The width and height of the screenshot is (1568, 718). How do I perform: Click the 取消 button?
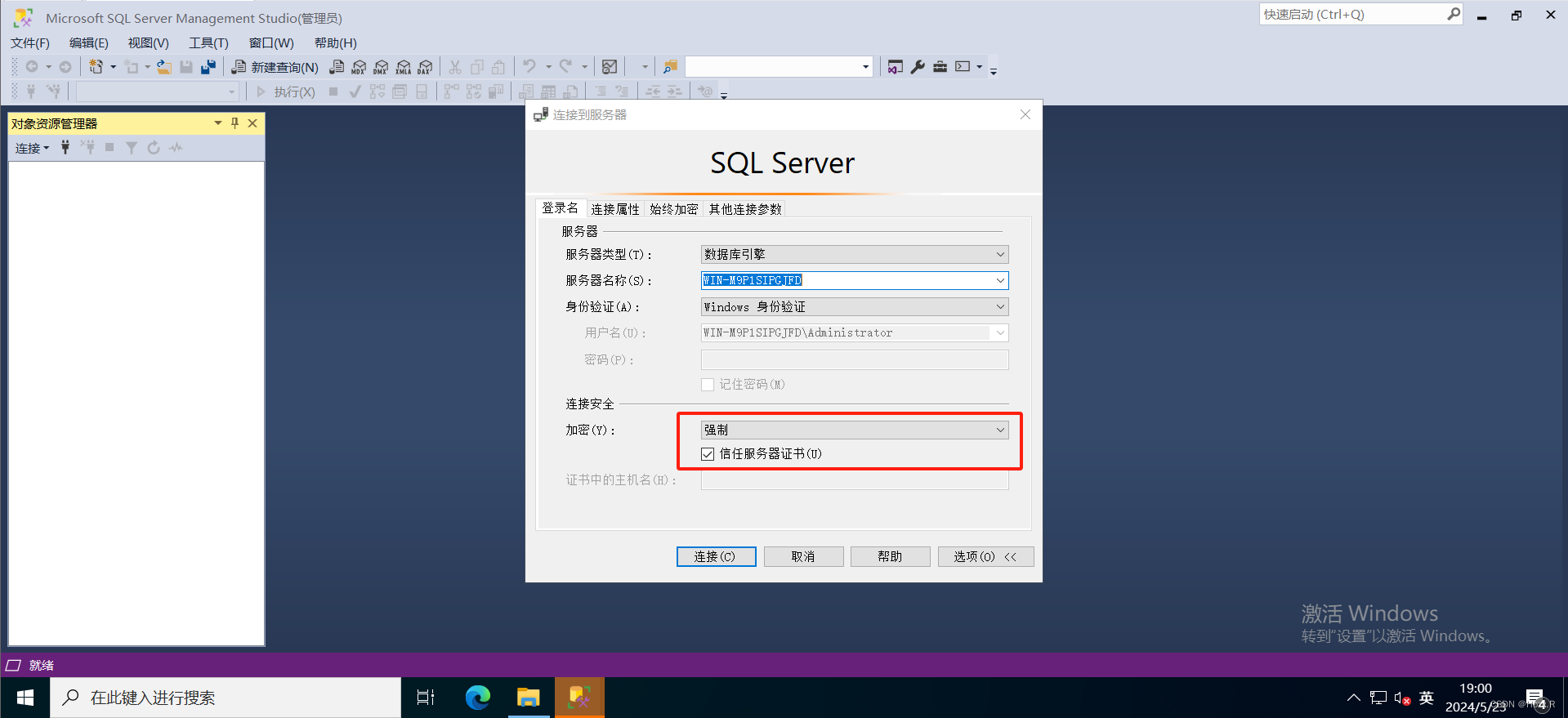[803, 556]
